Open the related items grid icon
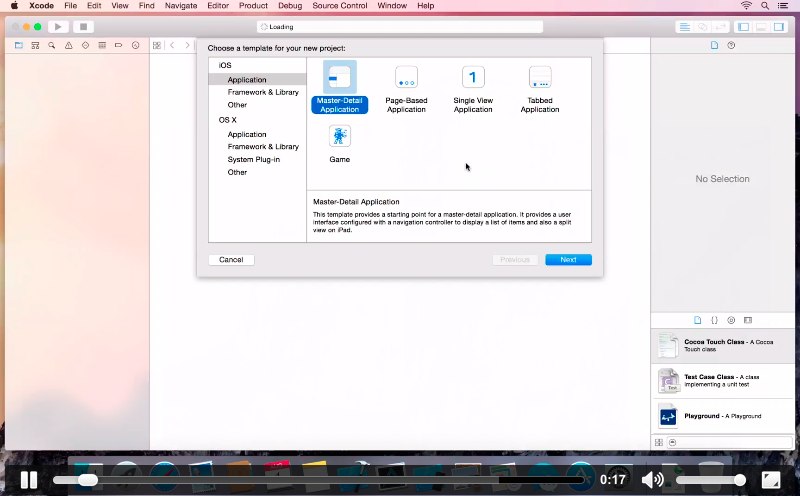The height and width of the screenshot is (496, 800). (x=157, y=45)
